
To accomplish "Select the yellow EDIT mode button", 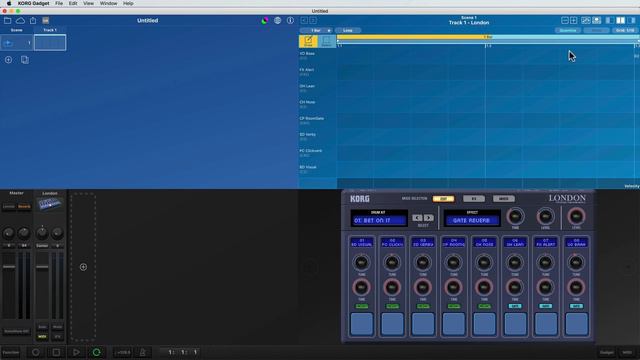I will (x=443, y=199).
